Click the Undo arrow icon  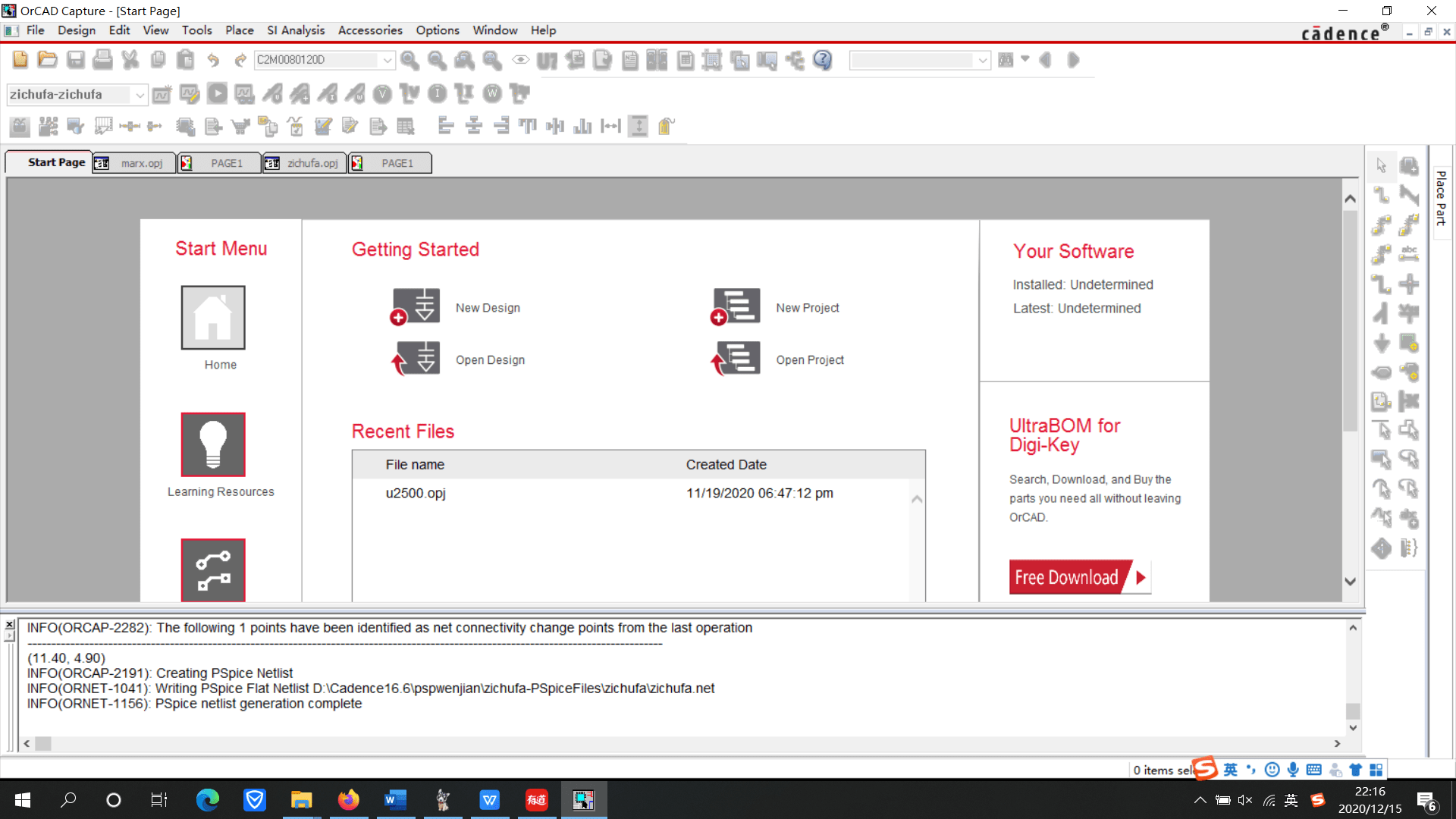coord(213,60)
